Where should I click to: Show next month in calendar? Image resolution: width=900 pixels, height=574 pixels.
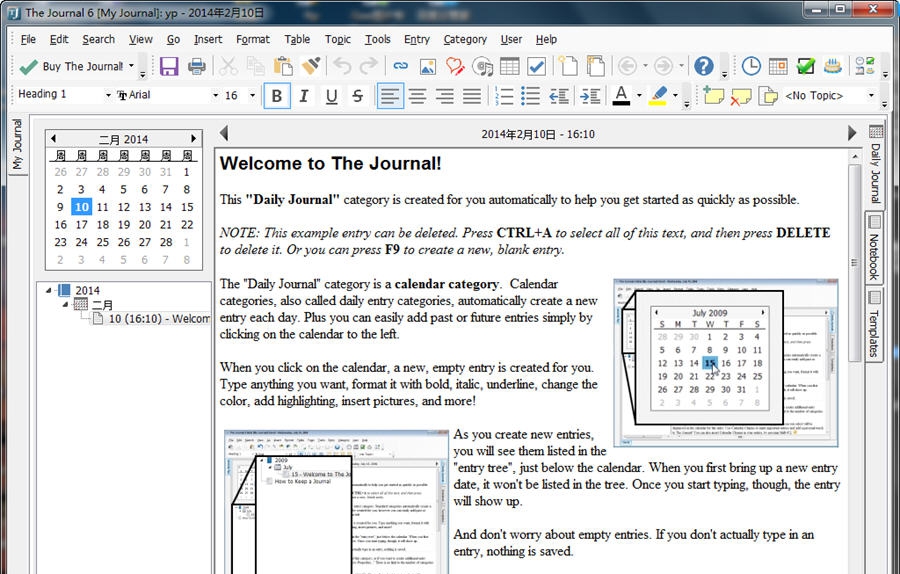(193, 138)
